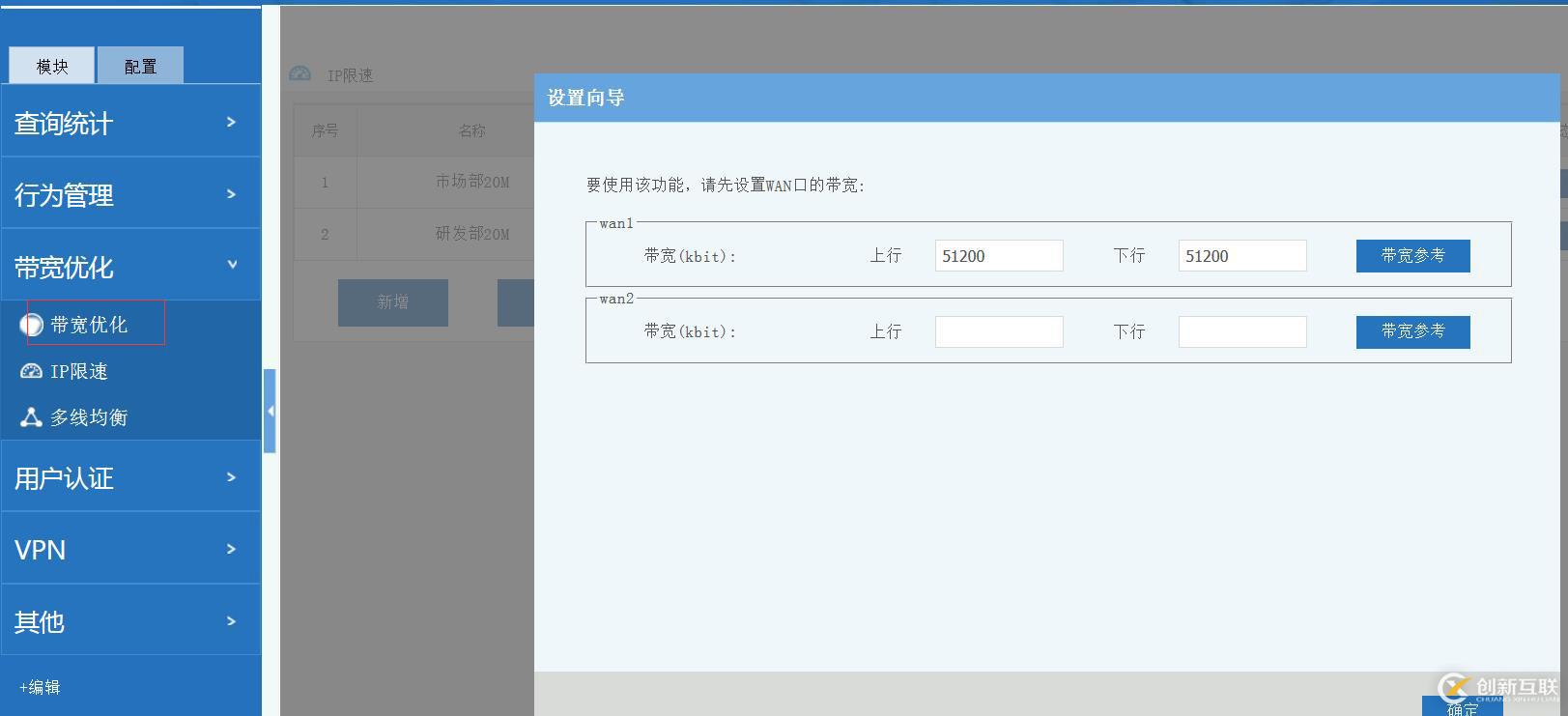1568x716 pixels.
Task: Click the 确定 button
Action: [x=1462, y=706]
